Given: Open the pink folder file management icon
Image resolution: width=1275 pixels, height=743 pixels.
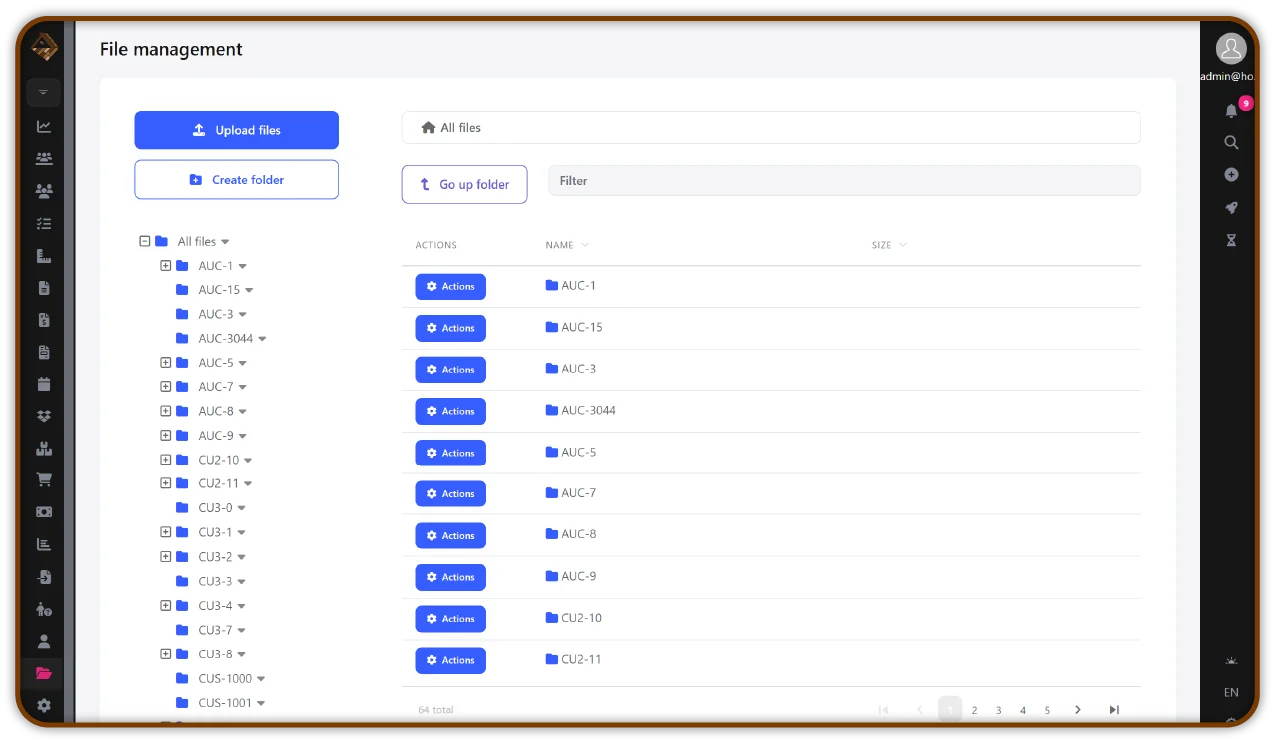Looking at the screenshot, I should click(44, 673).
